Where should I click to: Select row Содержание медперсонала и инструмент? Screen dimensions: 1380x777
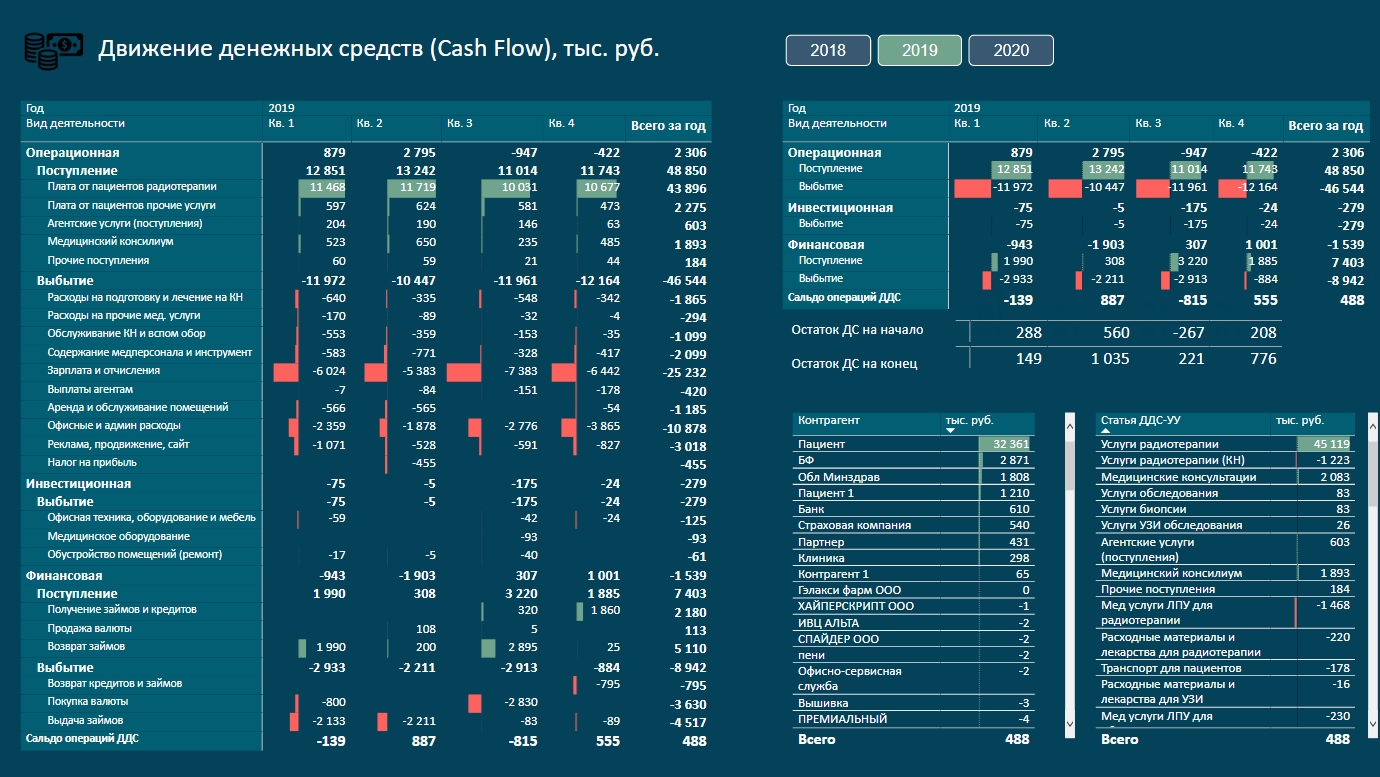[x=365, y=353]
